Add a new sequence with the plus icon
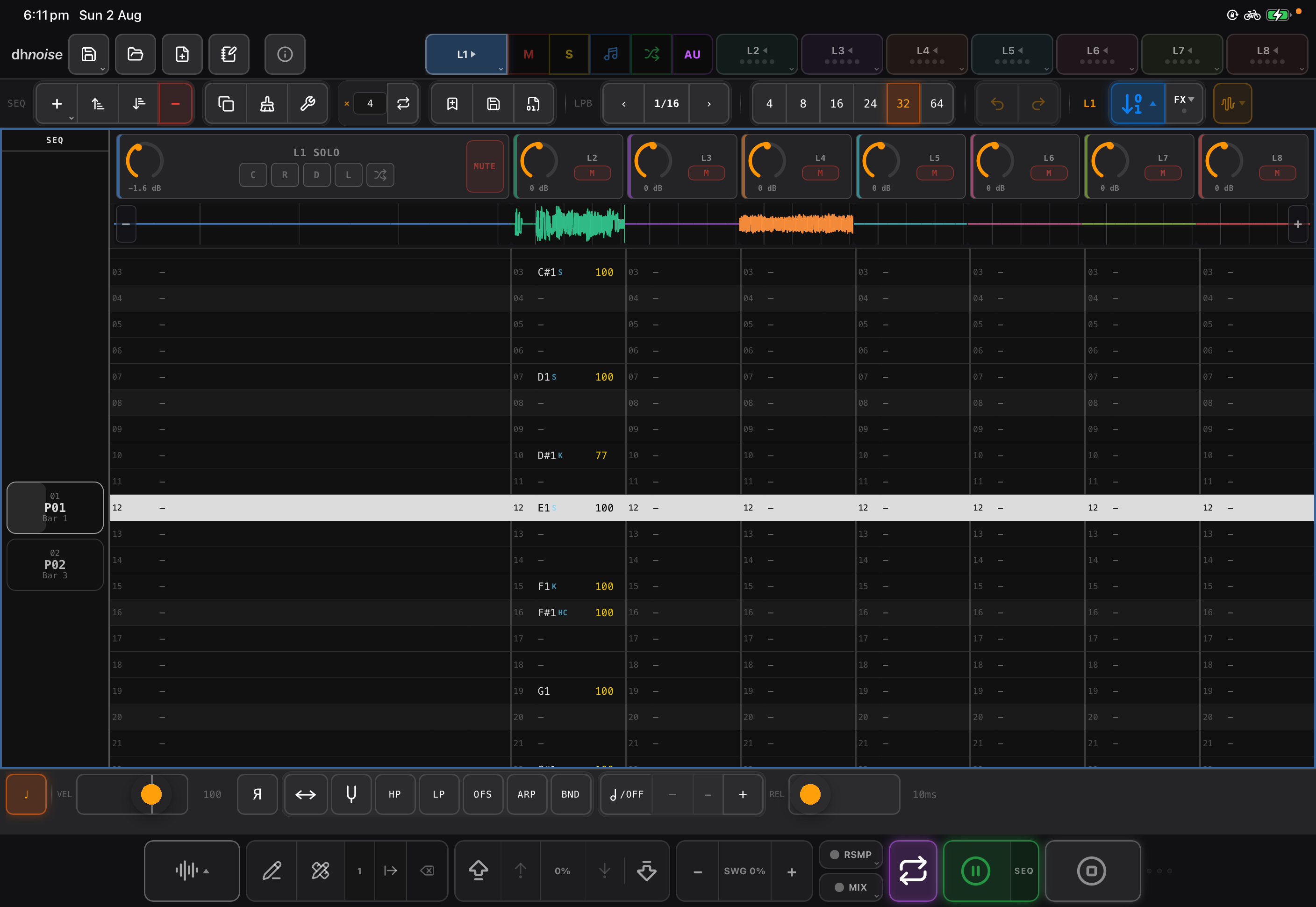 click(x=57, y=103)
